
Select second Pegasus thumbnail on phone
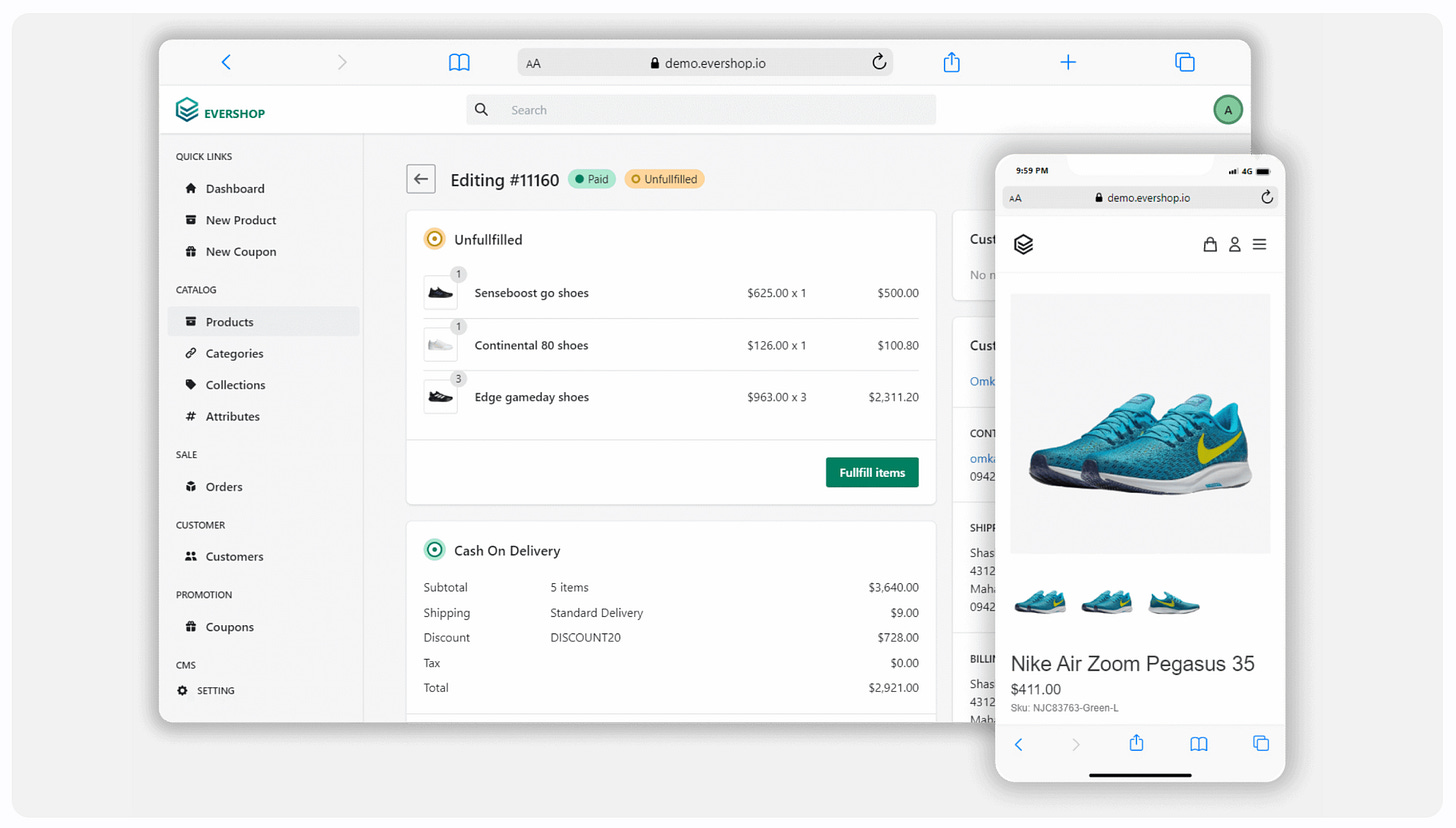tap(1107, 602)
